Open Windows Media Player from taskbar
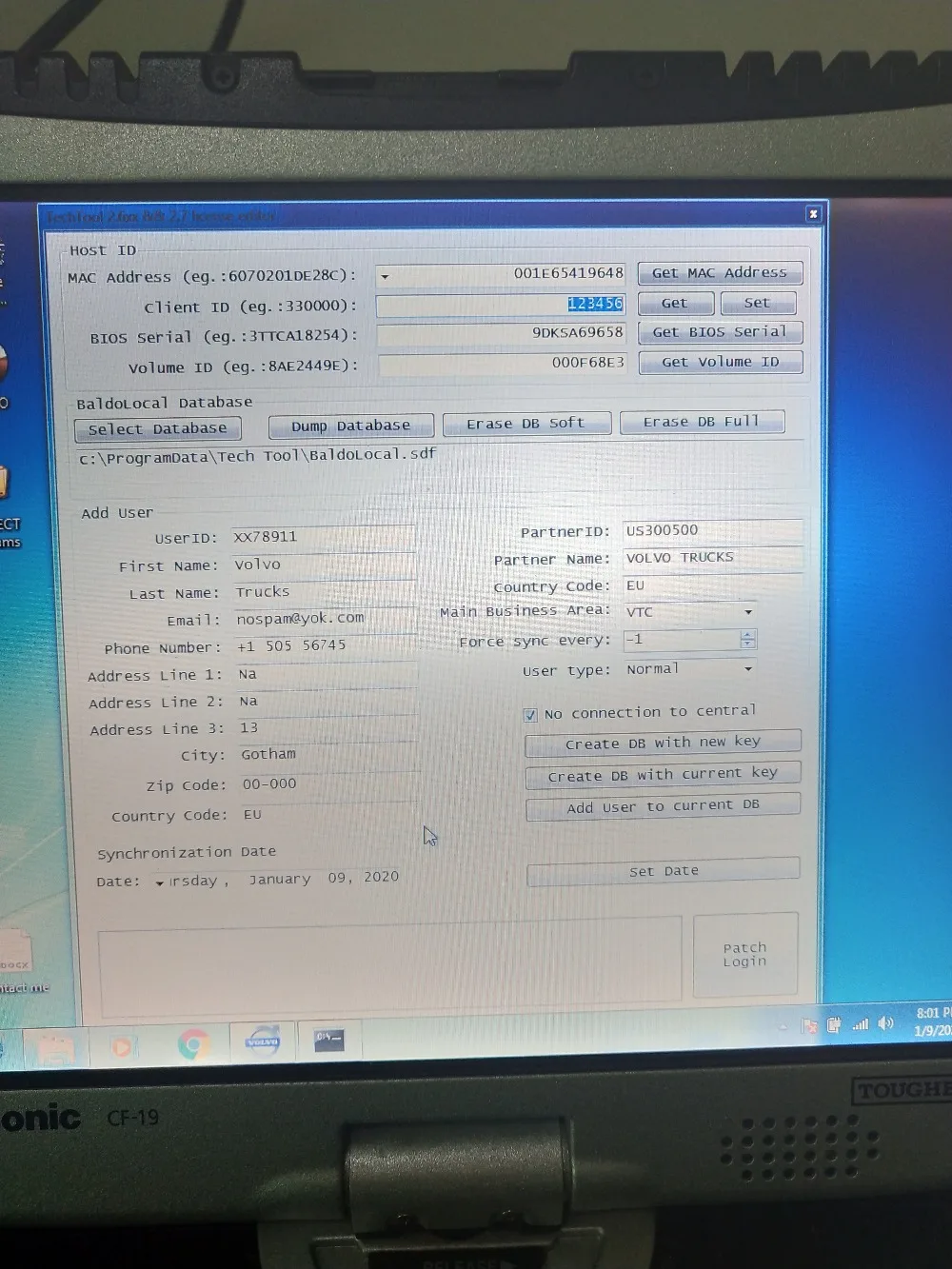 tap(122, 1047)
